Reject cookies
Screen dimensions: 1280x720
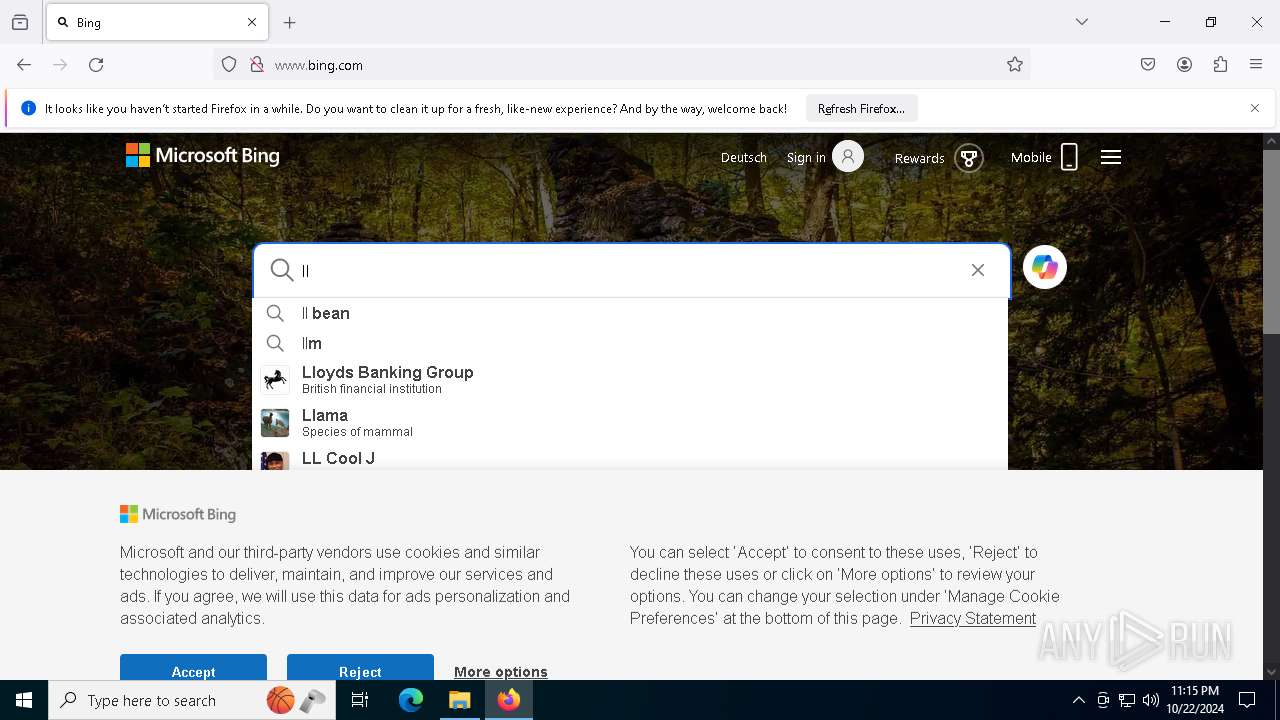point(360,668)
